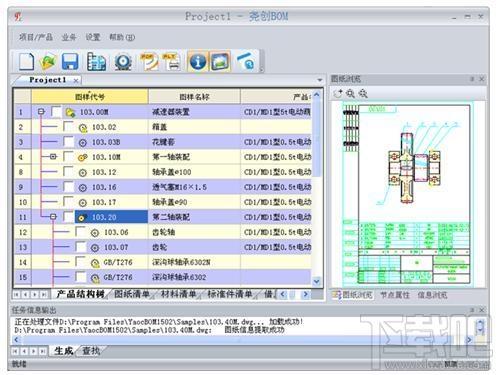
Task: Switch to the 图纸清单 bottom tab
Action: coord(132,294)
